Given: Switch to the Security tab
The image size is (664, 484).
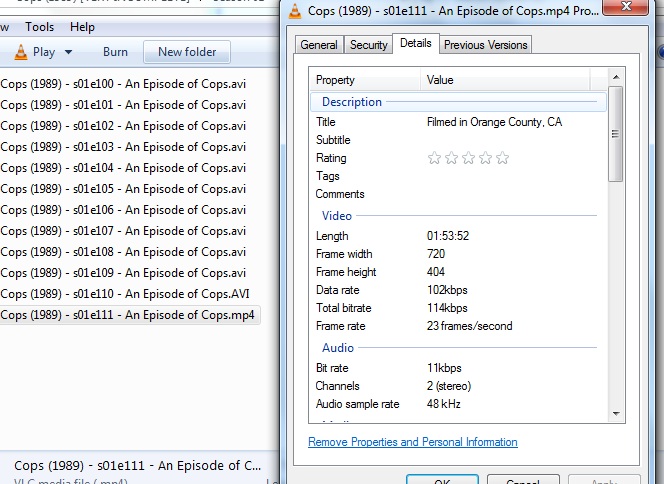Looking at the screenshot, I should click(368, 45).
